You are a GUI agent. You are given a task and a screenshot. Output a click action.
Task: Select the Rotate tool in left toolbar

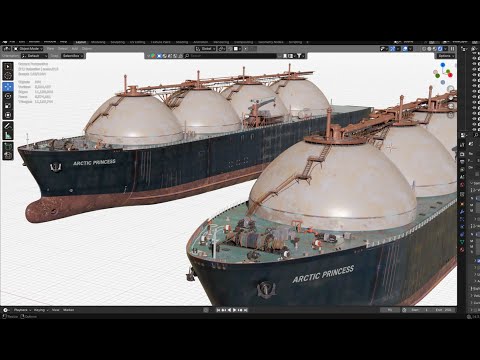coord(8,96)
